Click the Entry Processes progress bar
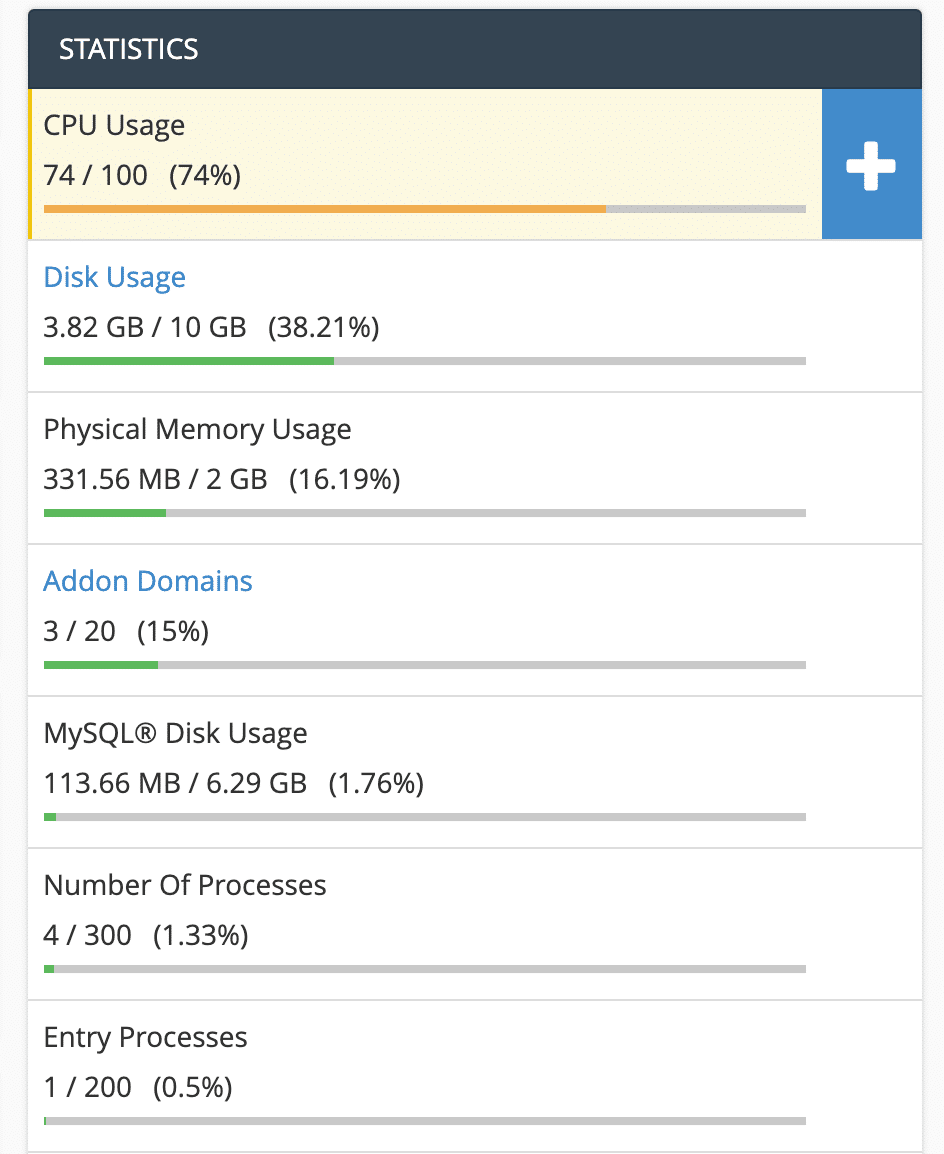Image resolution: width=944 pixels, height=1154 pixels. point(424,1121)
